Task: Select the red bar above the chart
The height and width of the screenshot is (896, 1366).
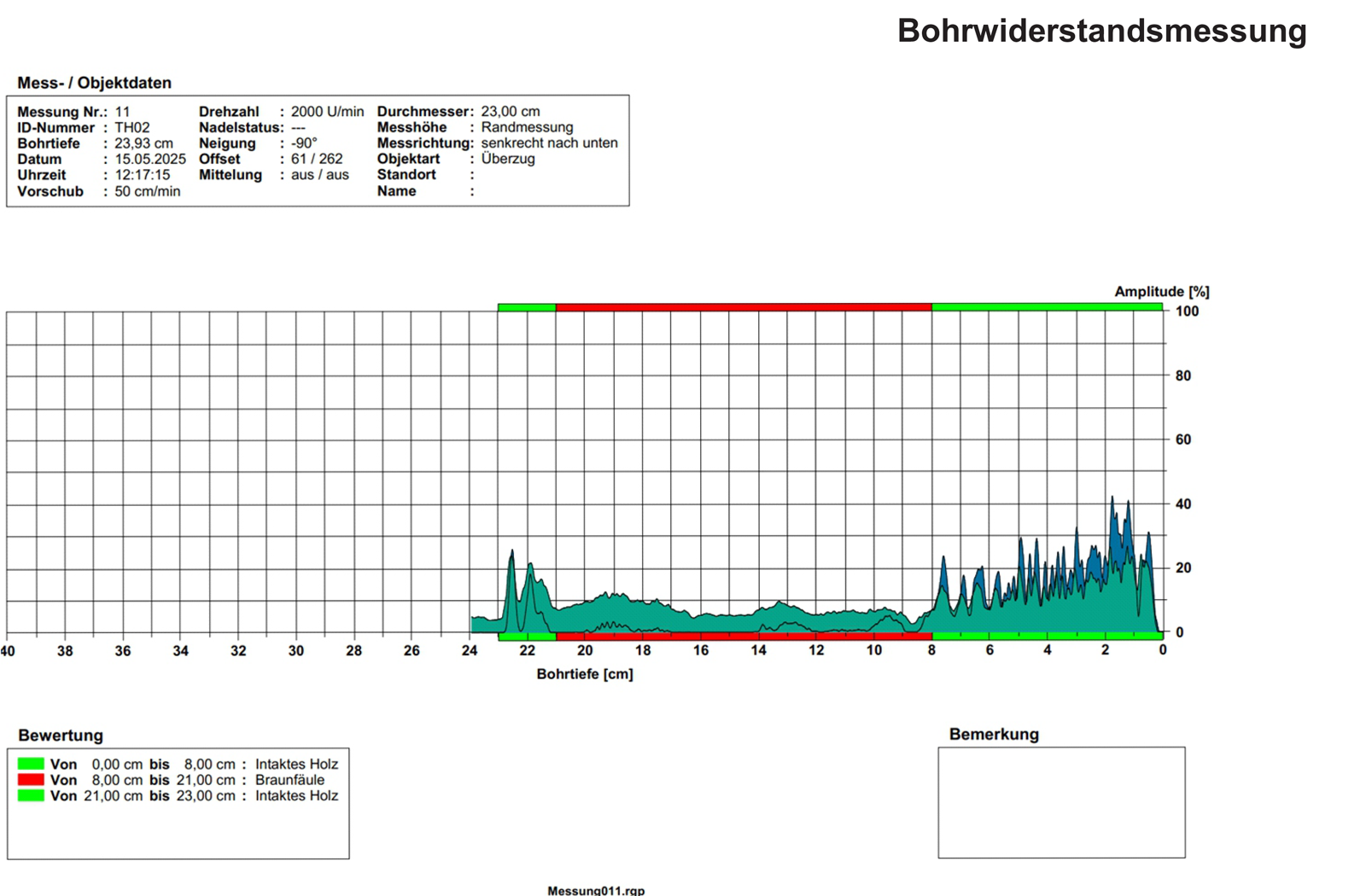Action: click(x=743, y=307)
